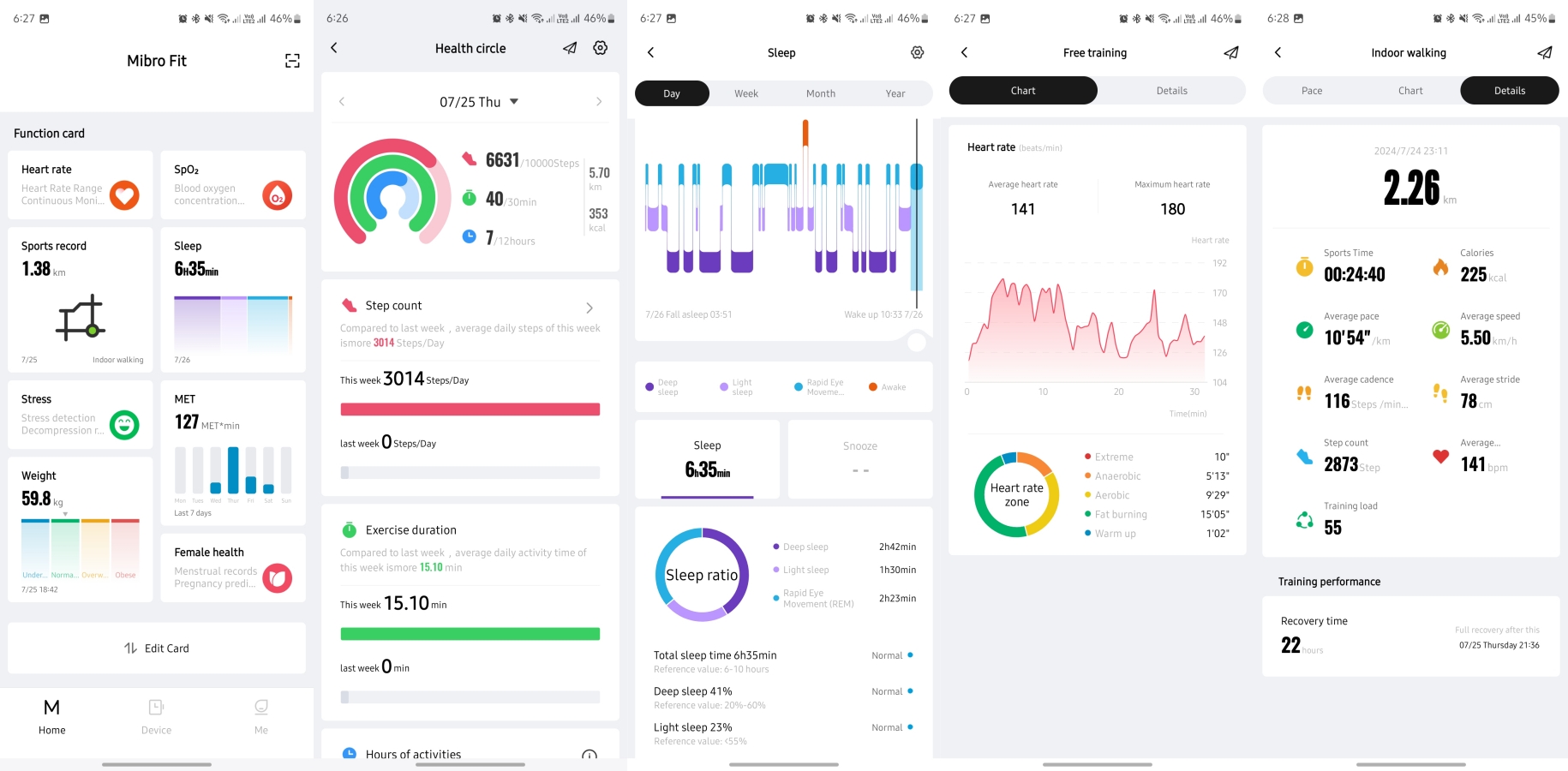Tap the Average cadence footsteps icon
This screenshot has height=771, width=1568.
click(x=1304, y=393)
